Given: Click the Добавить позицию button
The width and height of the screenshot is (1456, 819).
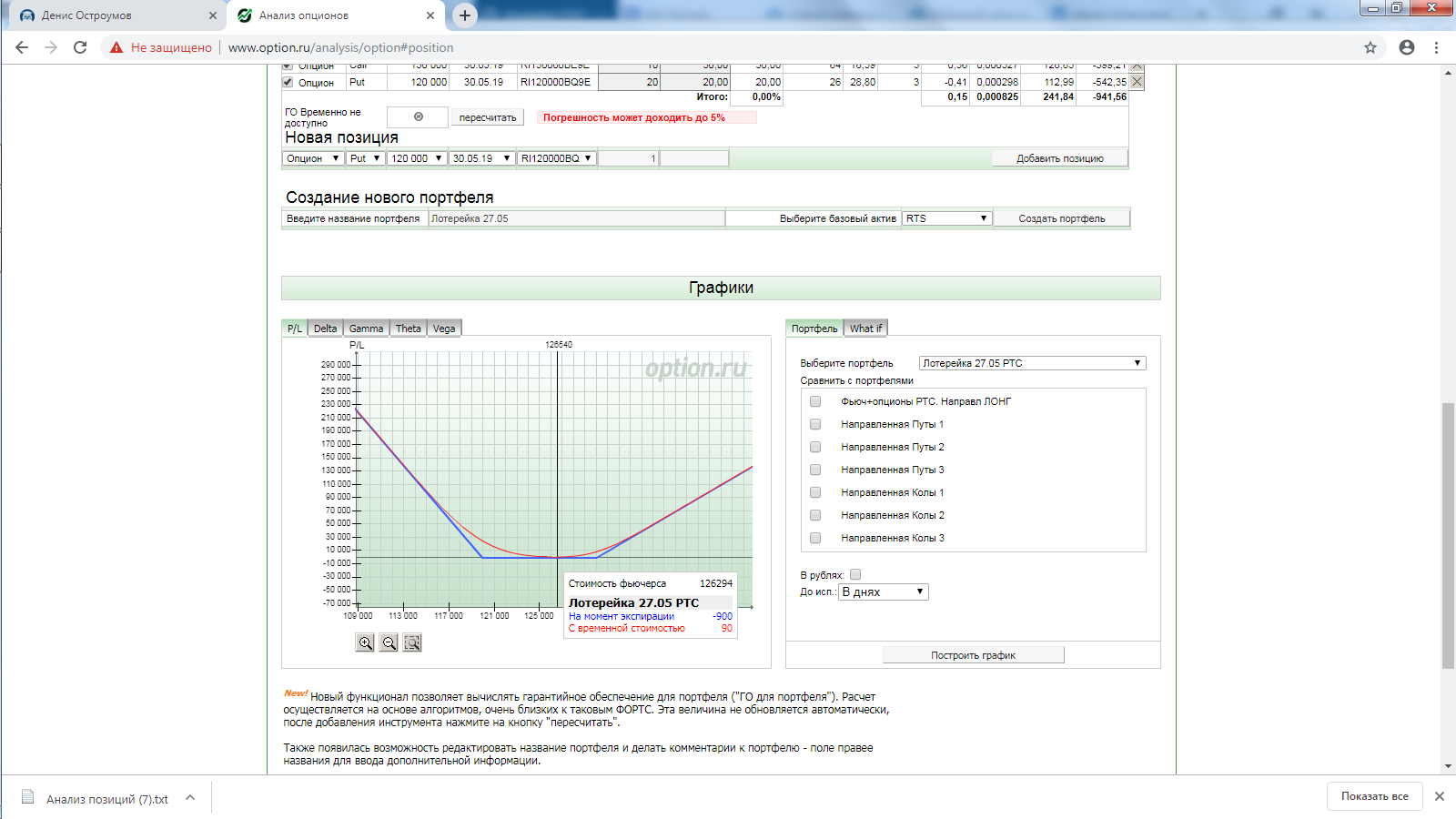Looking at the screenshot, I should pos(1059,158).
